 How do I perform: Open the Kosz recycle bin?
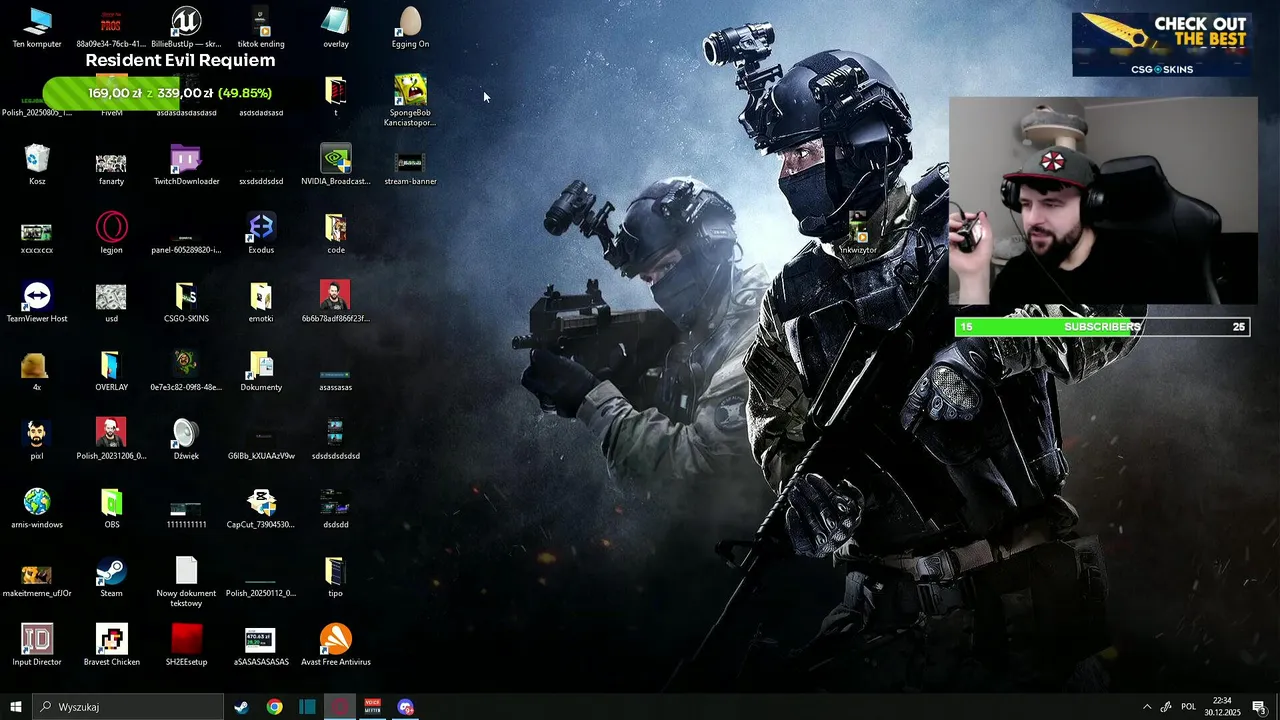[x=37, y=164]
